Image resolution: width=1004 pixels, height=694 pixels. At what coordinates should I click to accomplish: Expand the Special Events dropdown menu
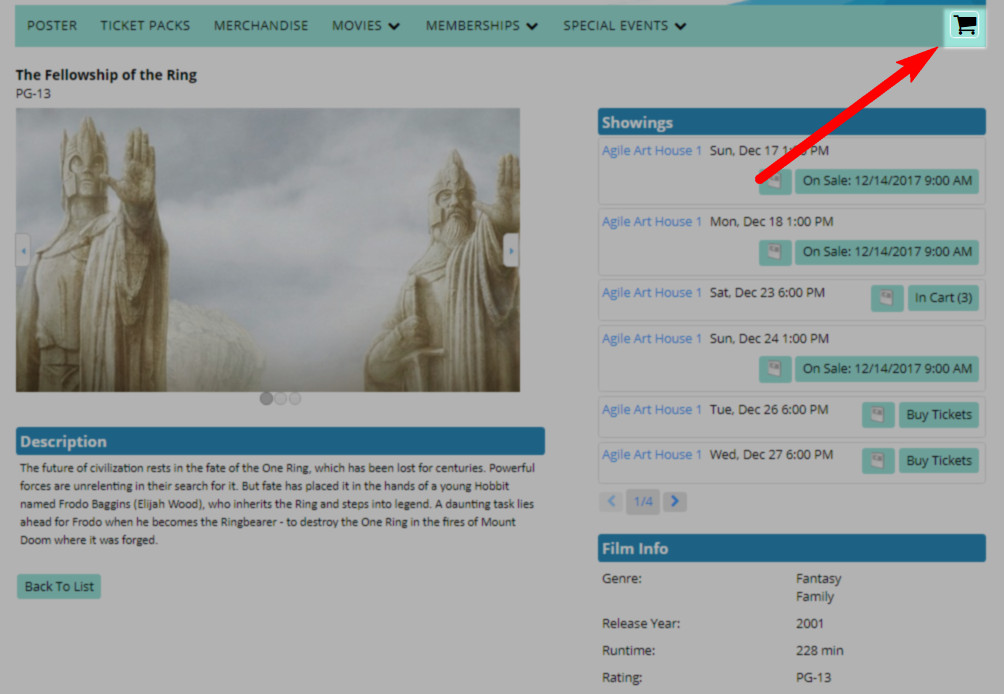click(625, 26)
